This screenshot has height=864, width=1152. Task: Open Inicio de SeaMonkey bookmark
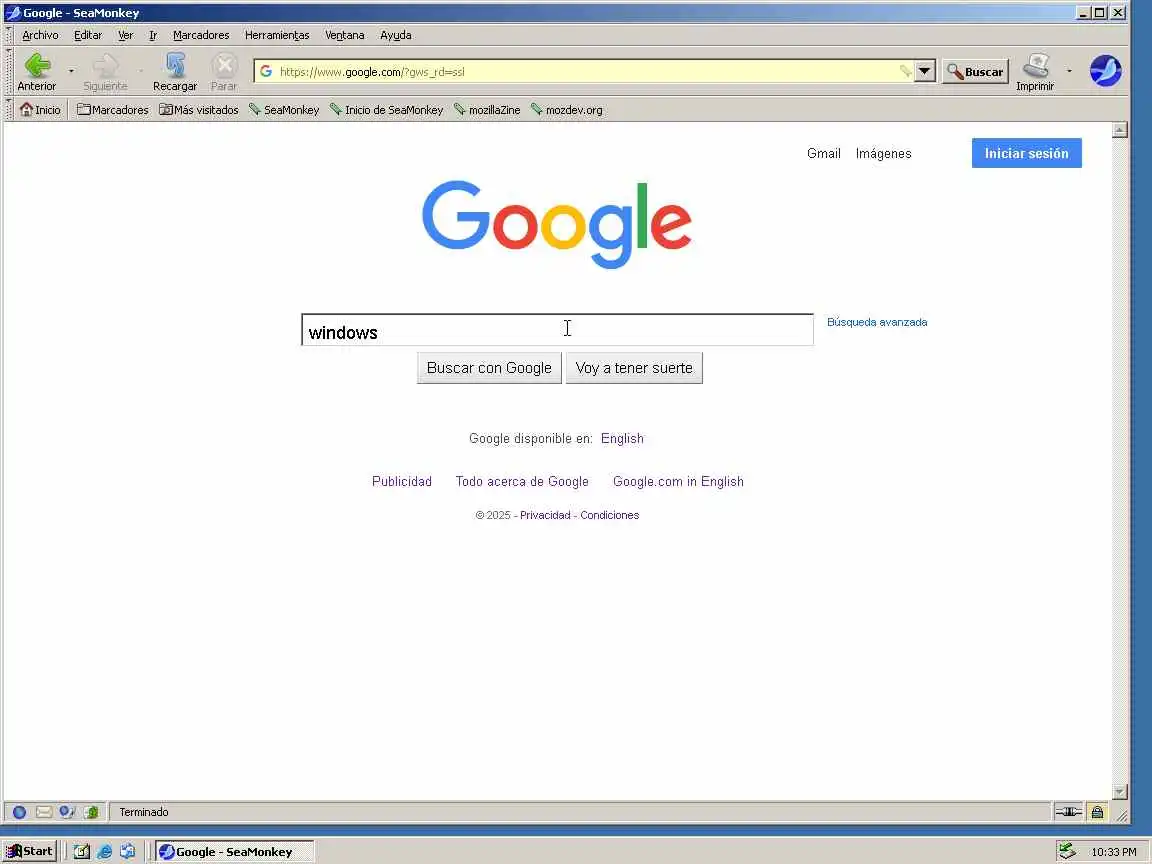tap(386, 109)
